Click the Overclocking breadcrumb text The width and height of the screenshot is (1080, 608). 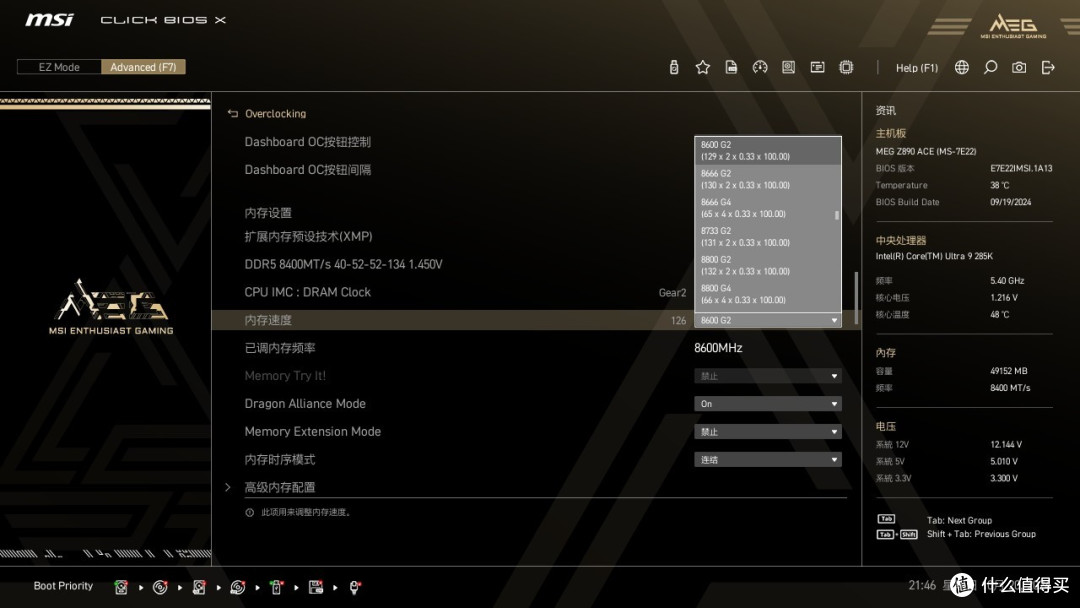tap(276, 114)
